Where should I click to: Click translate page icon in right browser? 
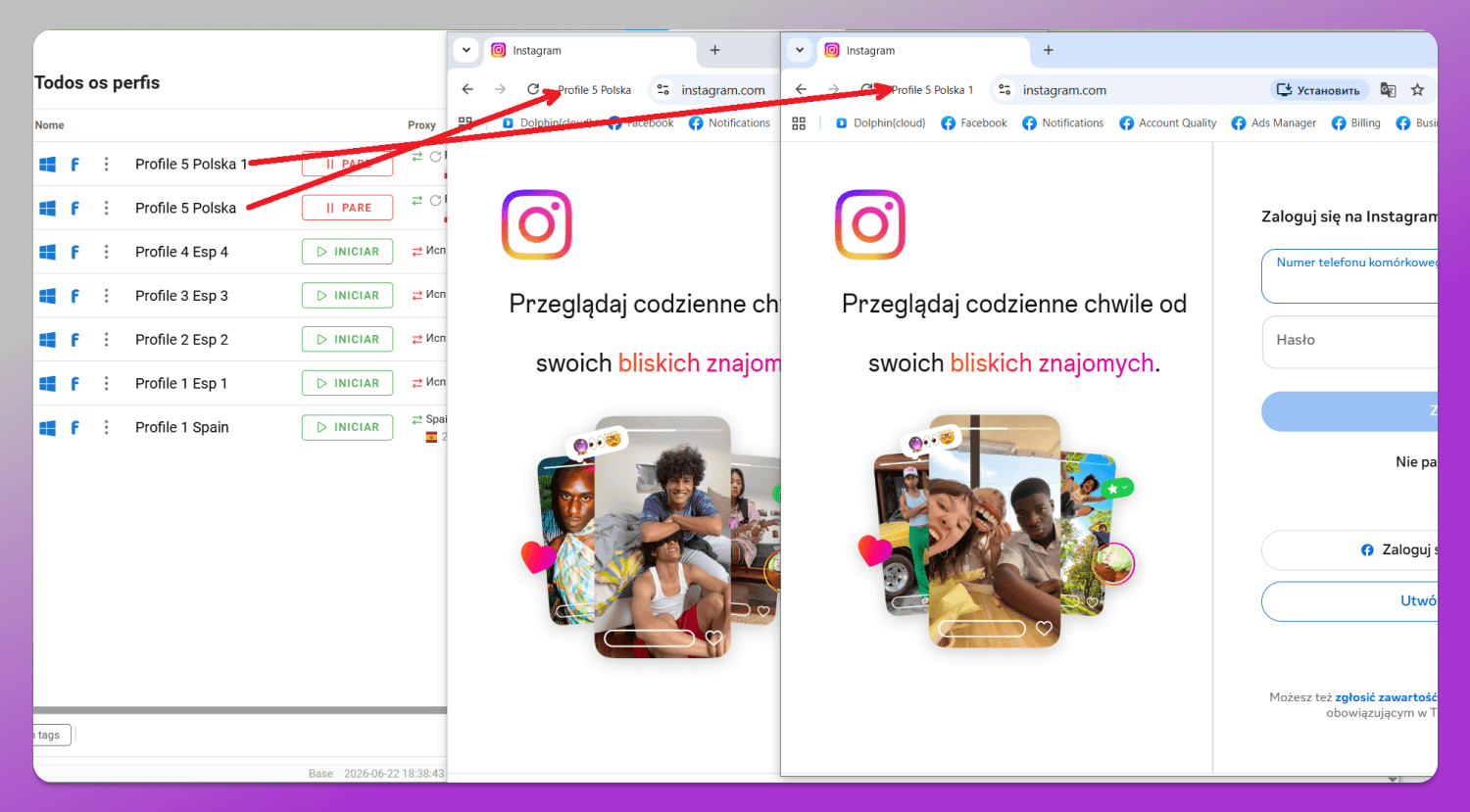[1388, 90]
